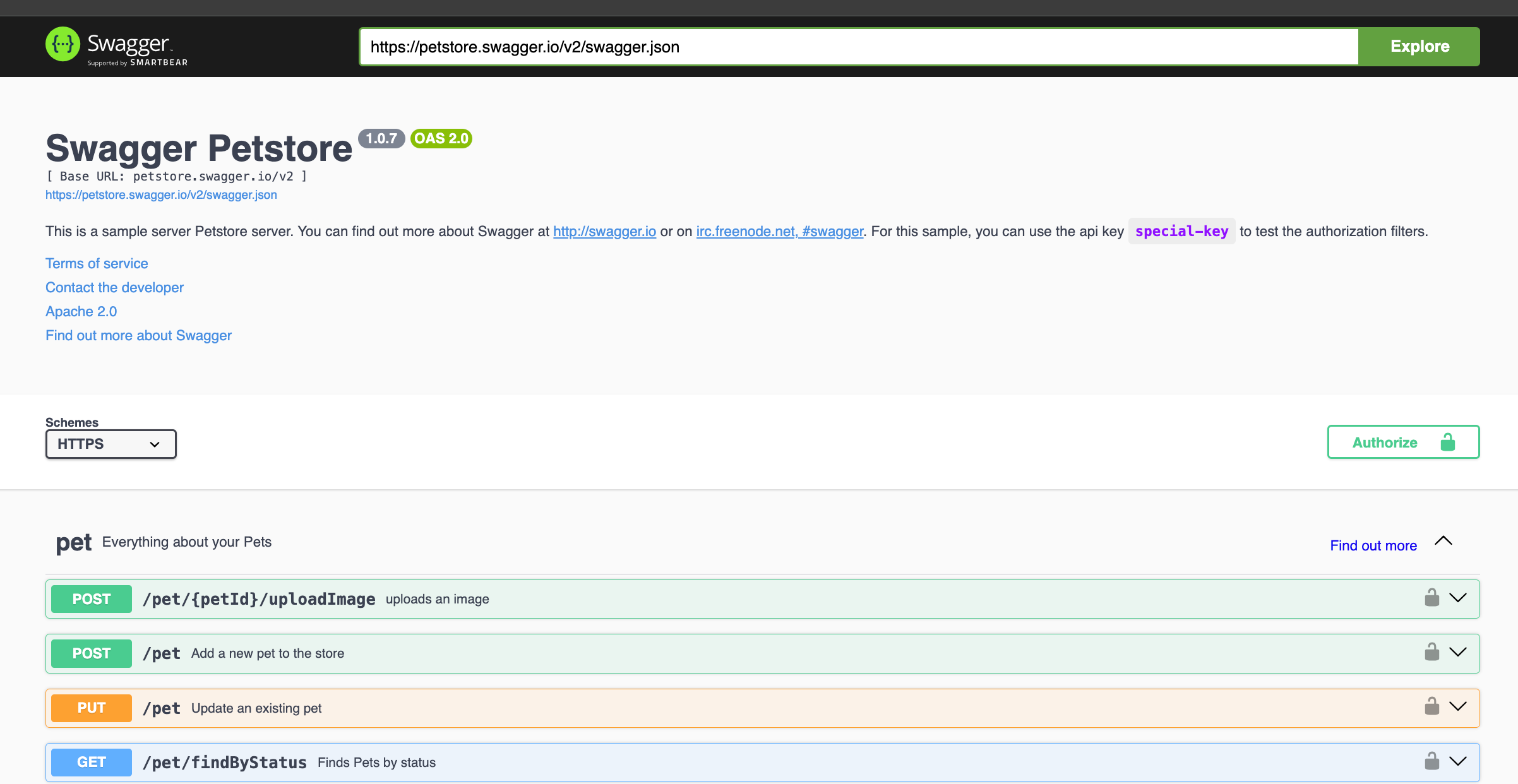This screenshot has height=784, width=1518.
Task: Expand the GET /pet/findByStatus chevron
Action: tap(1458, 761)
